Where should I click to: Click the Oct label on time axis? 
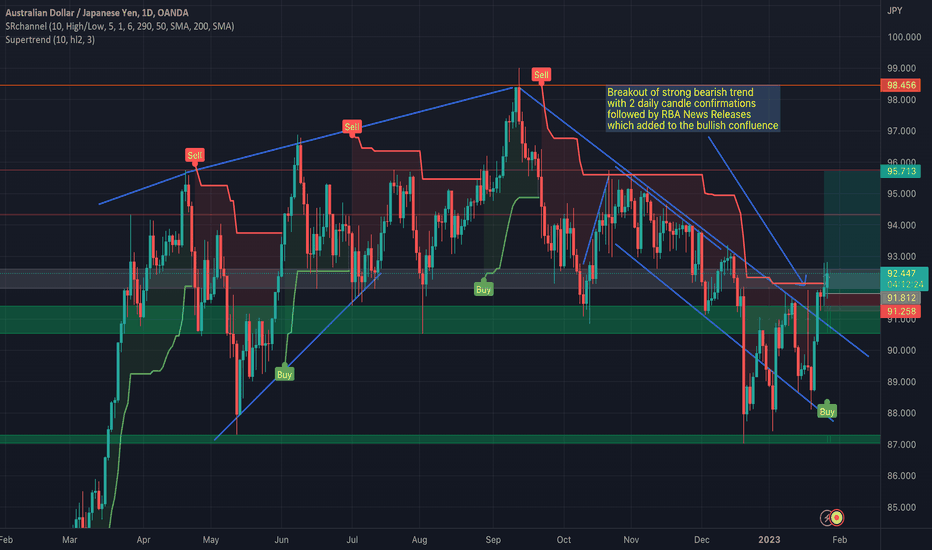click(563, 540)
